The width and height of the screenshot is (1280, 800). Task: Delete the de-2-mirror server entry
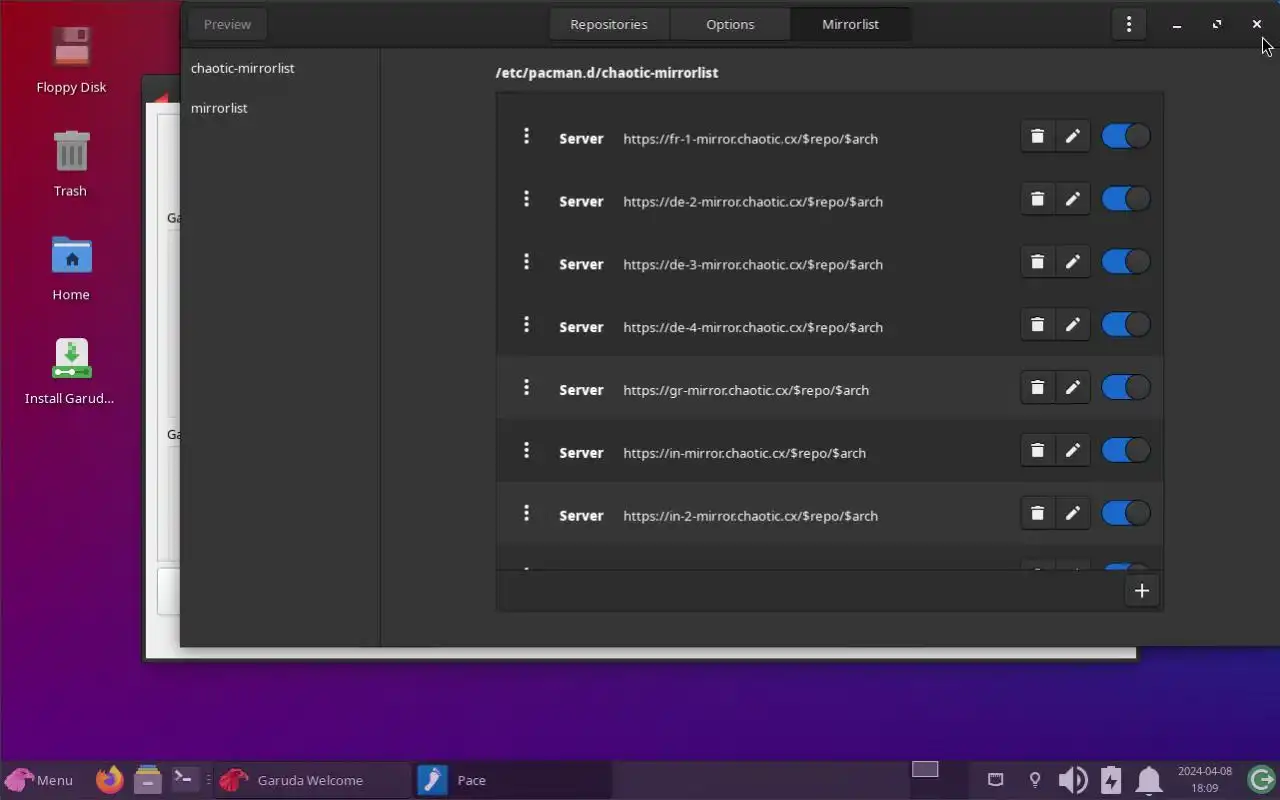(1037, 200)
